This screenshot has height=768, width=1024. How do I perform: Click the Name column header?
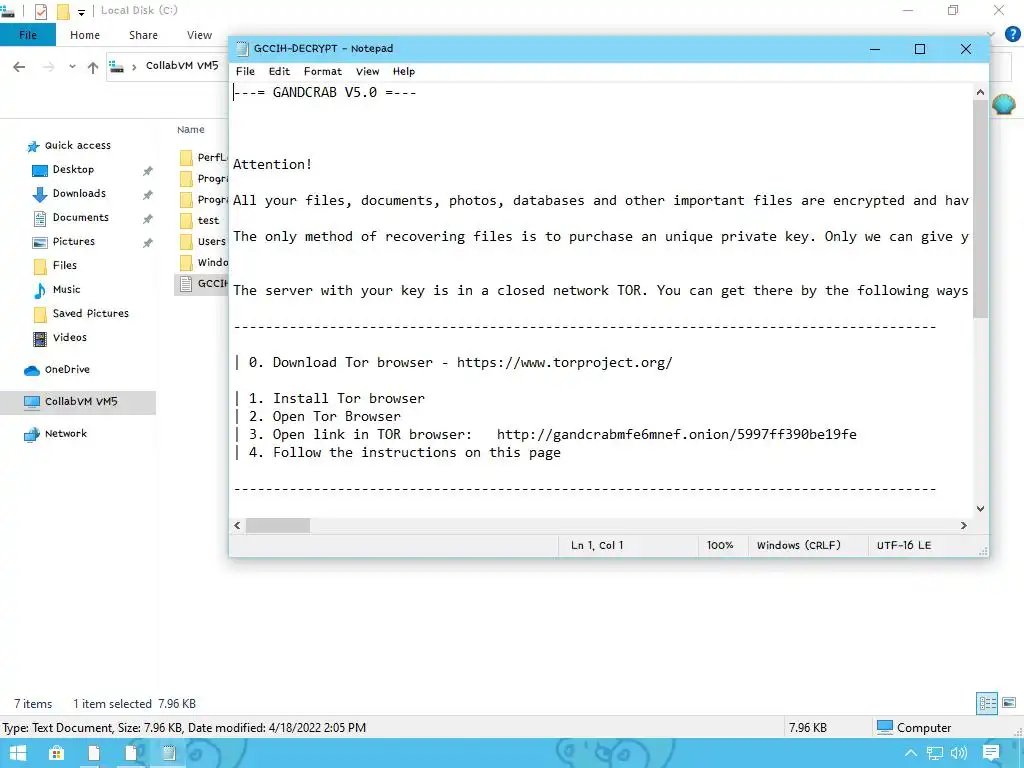pos(191,130)
